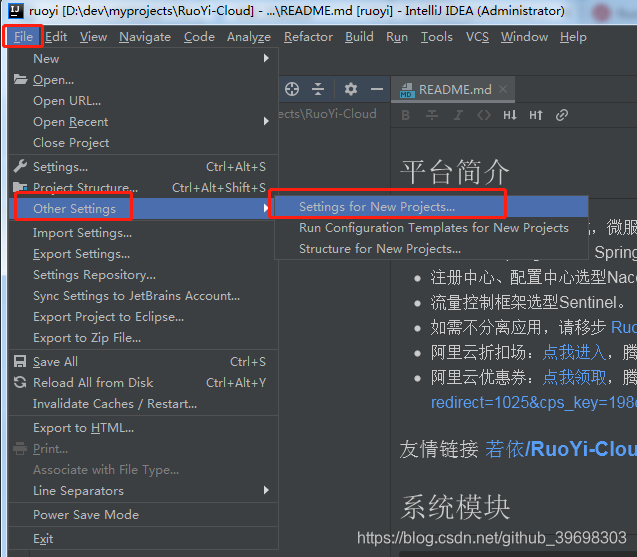Click the Save All floppy disk icon

20,361
